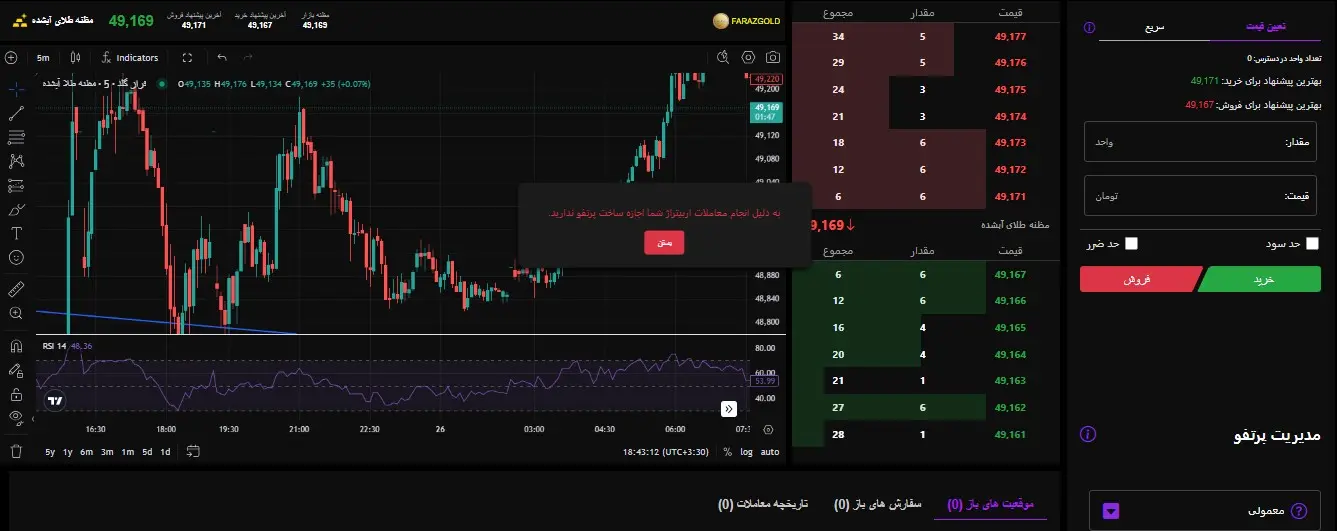Activate the magnet mode icon
This screenshot has width=1337, height=531.
coord(16,347)
